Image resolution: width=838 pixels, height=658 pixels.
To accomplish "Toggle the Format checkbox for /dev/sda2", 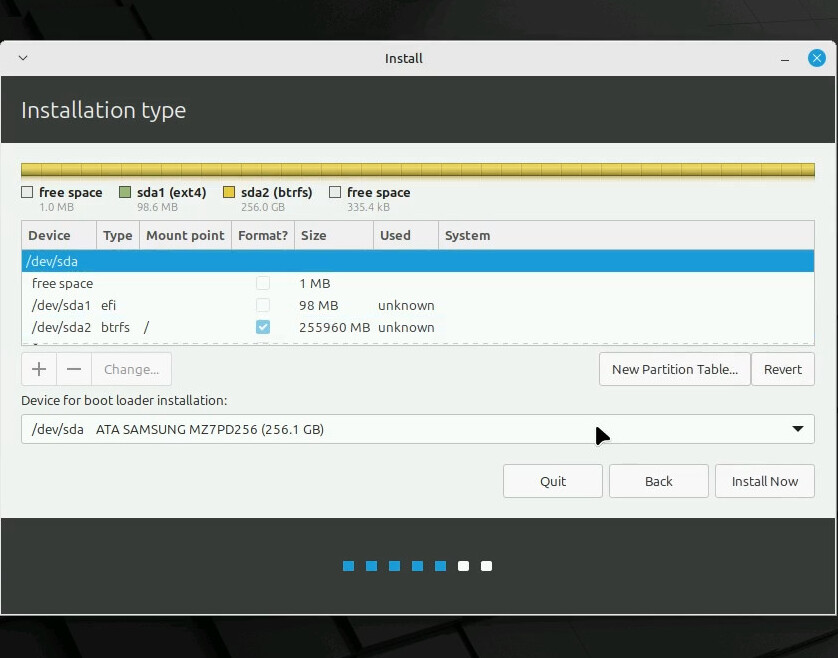I will coord(262,327).
